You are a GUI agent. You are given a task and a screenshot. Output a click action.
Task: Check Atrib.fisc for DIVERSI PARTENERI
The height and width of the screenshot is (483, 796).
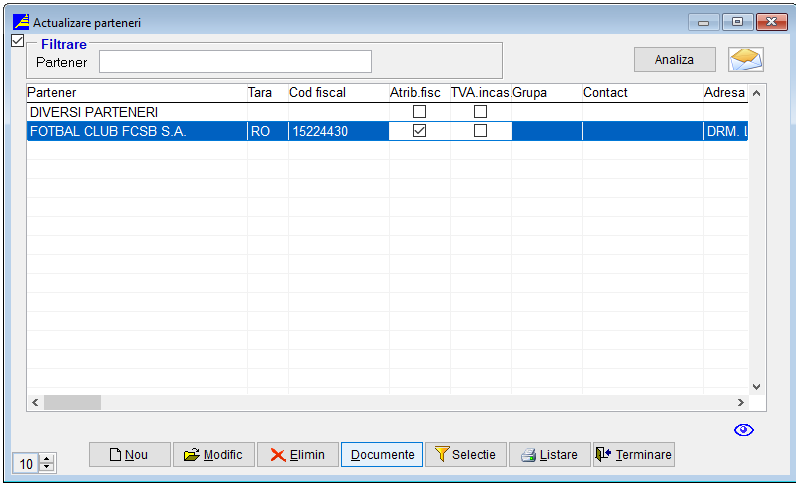[420, 112]
